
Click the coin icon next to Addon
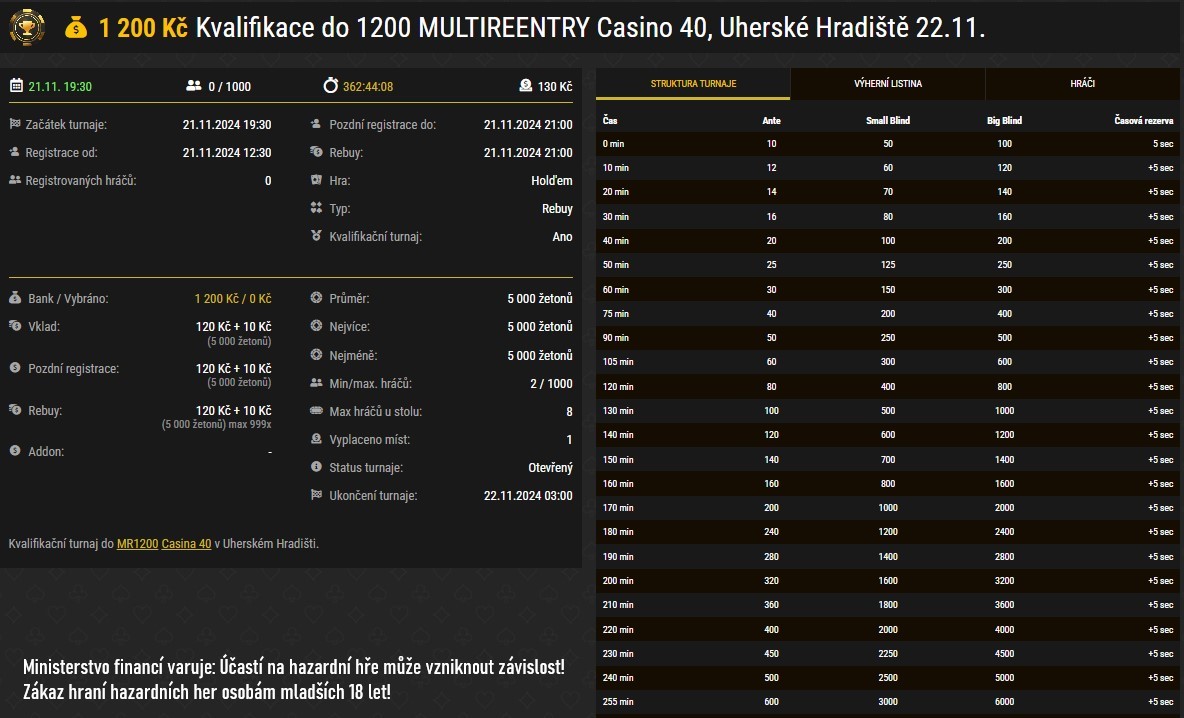coord(14,450)
